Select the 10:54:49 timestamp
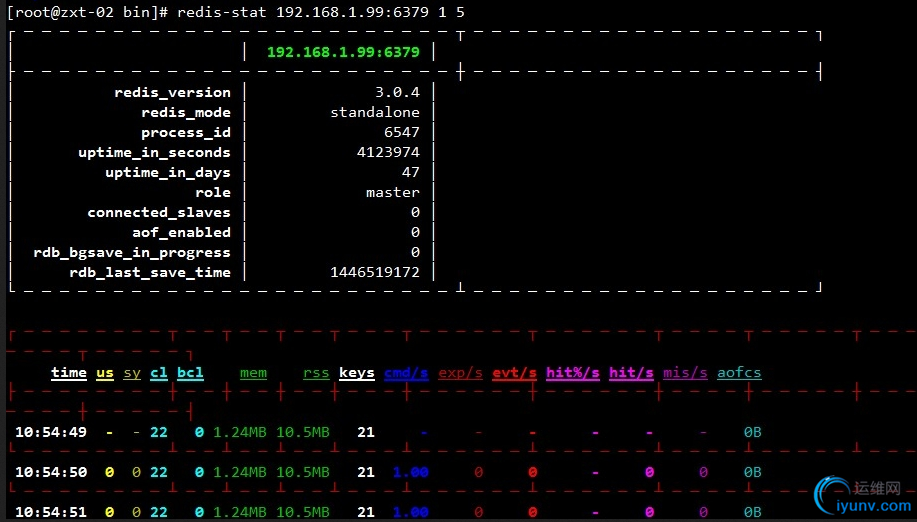 (51, 433)
